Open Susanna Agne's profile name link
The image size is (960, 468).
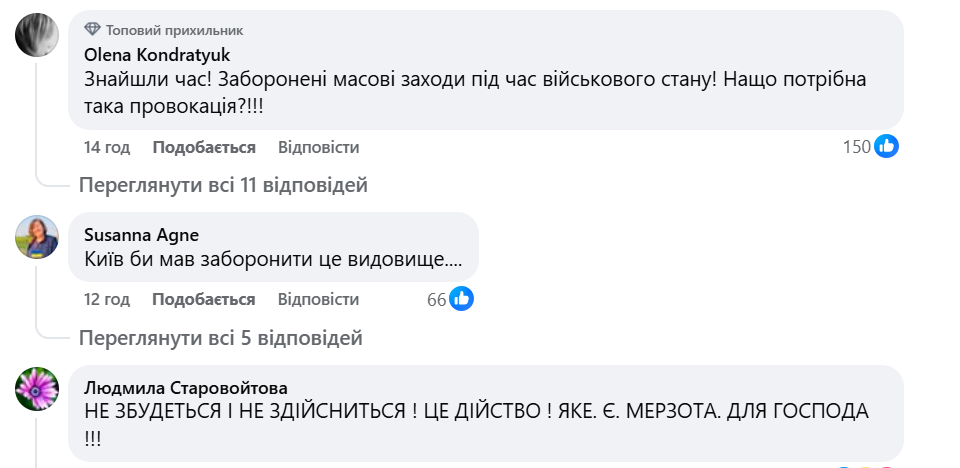coord(141,236)
